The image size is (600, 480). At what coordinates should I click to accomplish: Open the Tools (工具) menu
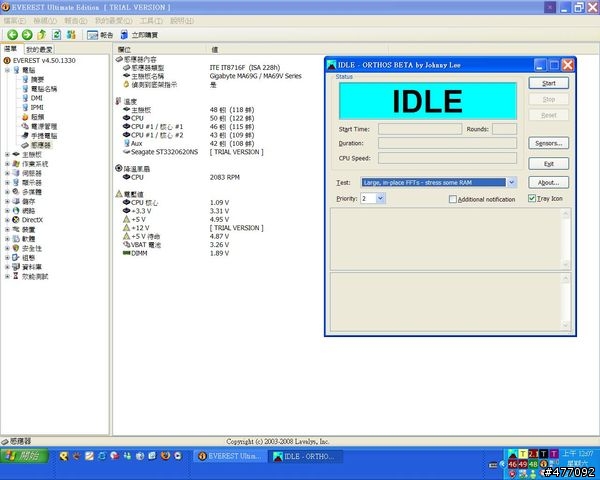coord(151,21)
